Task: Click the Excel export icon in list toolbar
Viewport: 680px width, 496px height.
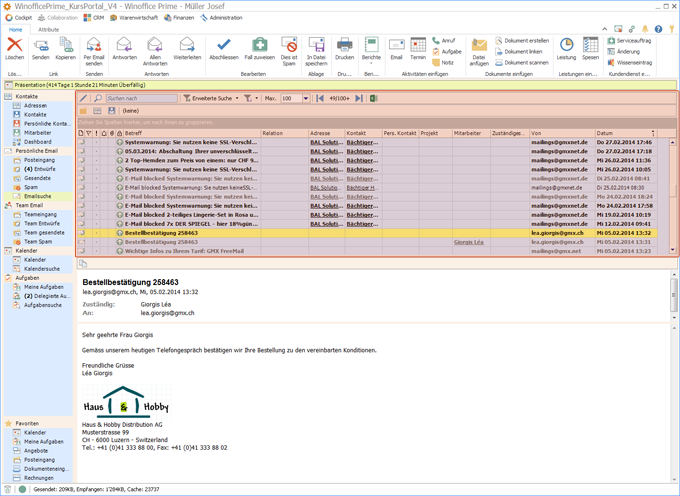Action: [x=373, y=98]
